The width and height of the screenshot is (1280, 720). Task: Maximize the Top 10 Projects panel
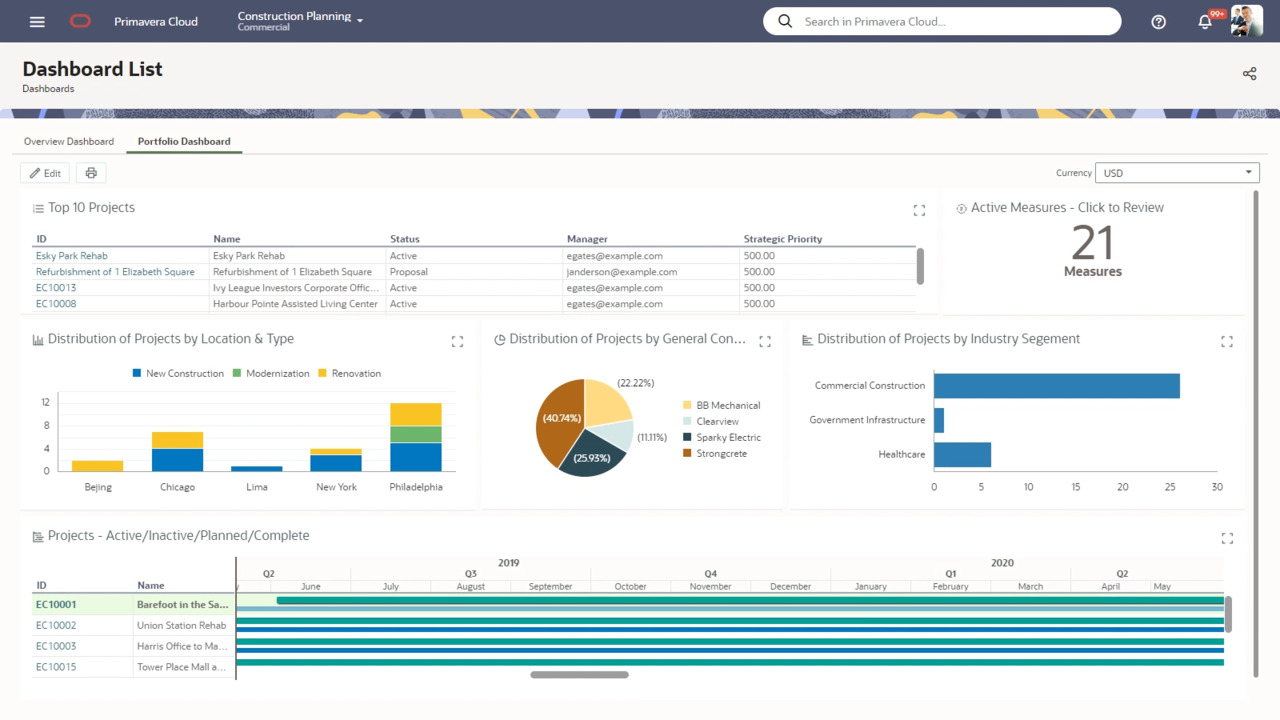coord(919,210)
